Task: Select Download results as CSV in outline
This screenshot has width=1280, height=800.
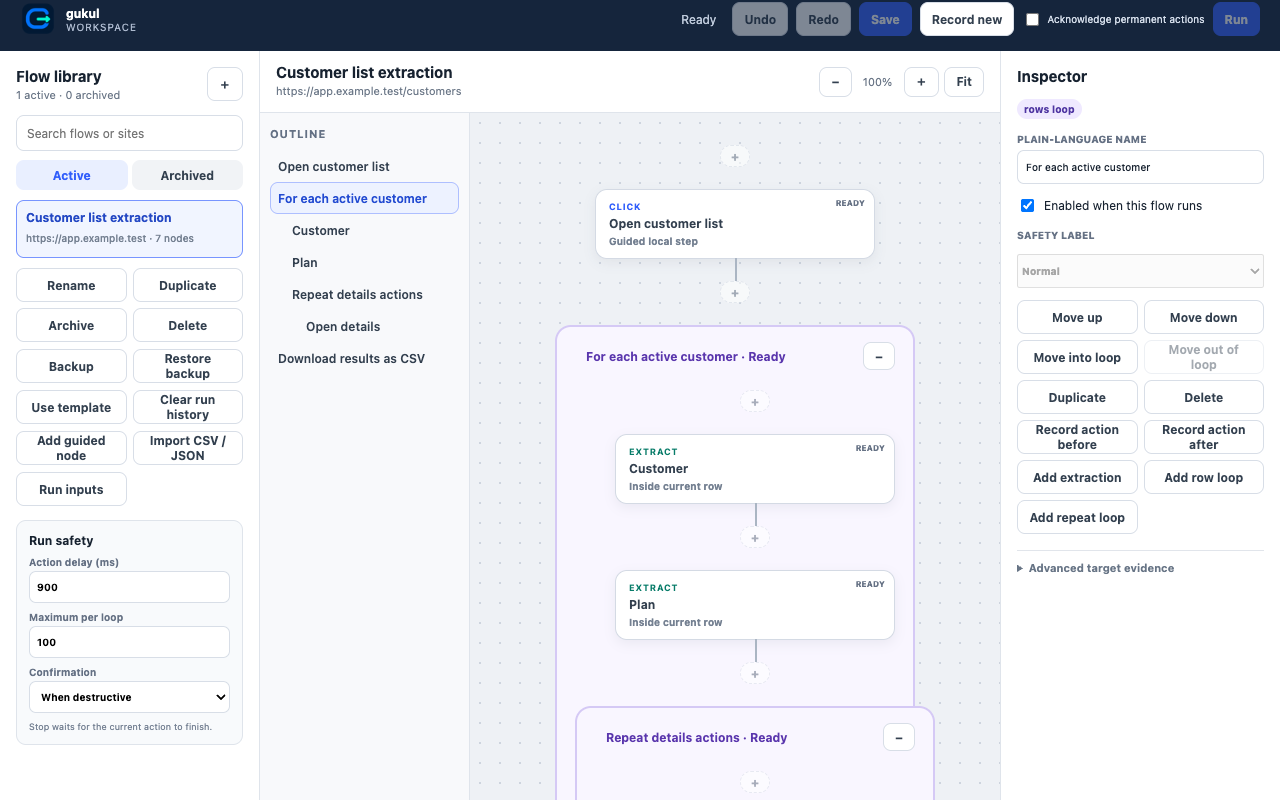Action: 364,358
